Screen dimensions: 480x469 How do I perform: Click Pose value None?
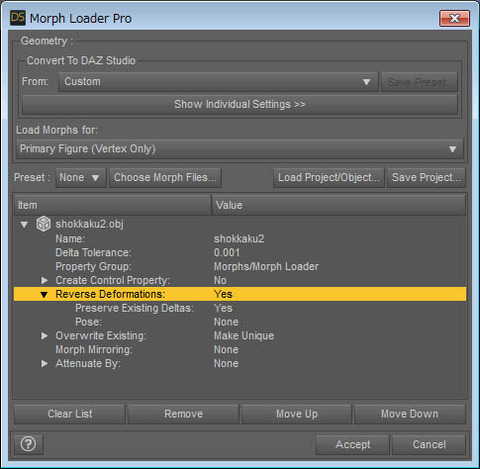226,322
